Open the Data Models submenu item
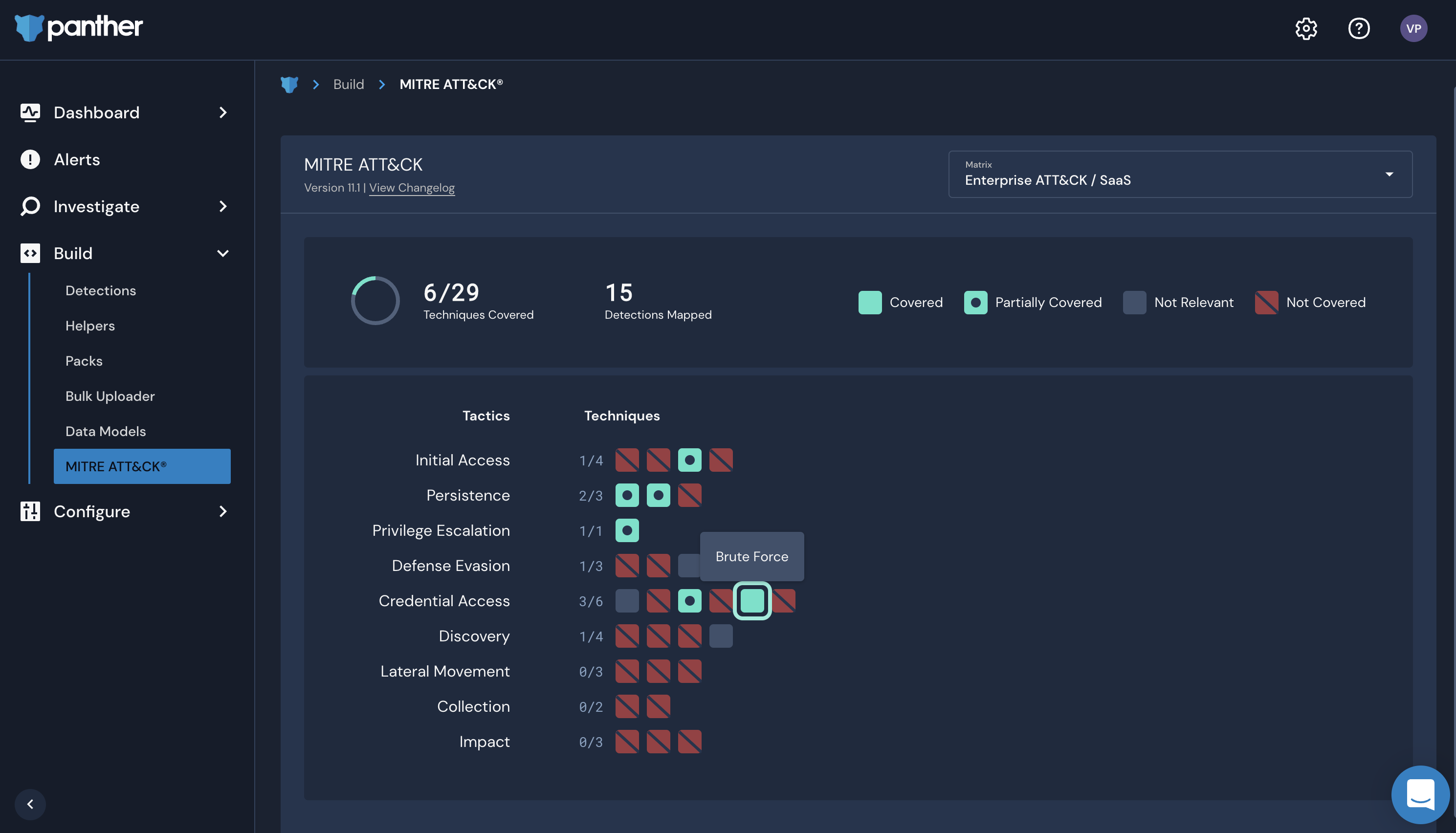Viewport: 1456px width, 833px height. [x=106, y=431]
